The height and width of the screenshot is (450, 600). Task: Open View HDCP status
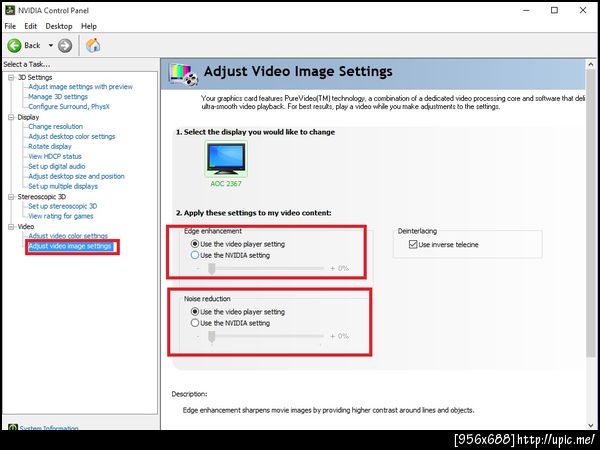click(55, 157)
